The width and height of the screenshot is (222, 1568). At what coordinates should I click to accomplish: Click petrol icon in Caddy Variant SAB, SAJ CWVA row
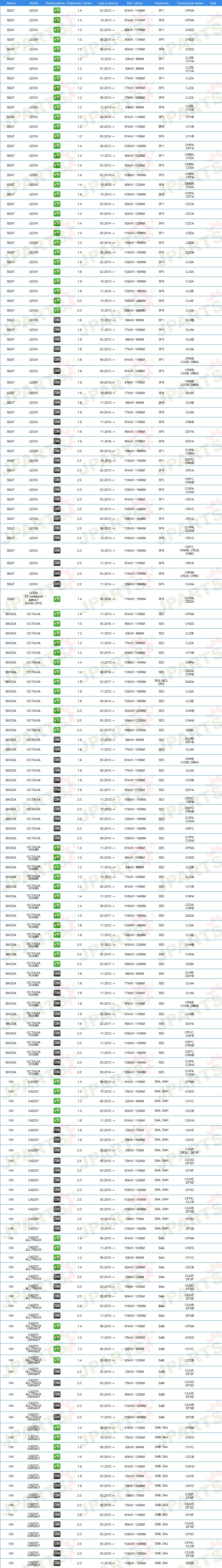[56, 1466]
